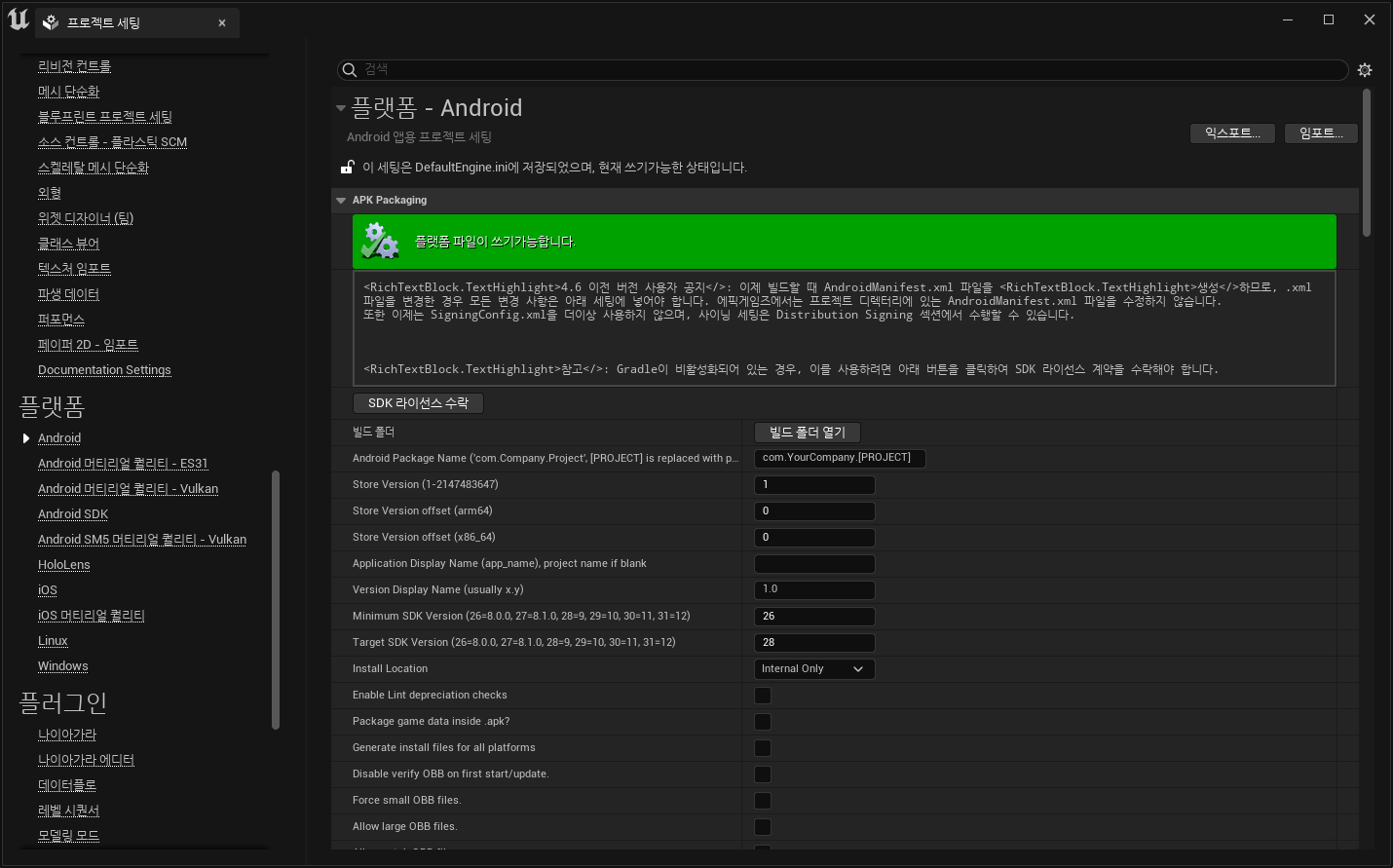Open 모델링 모드 settings

click(x=68, y=836)
